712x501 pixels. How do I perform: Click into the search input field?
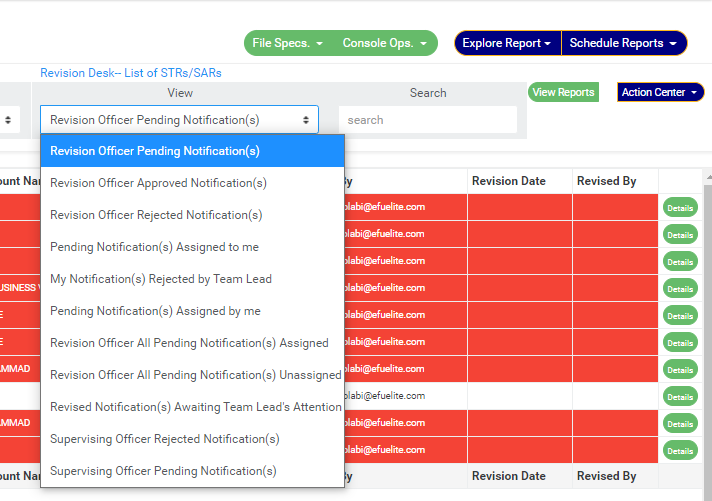[x=427, y=120]
